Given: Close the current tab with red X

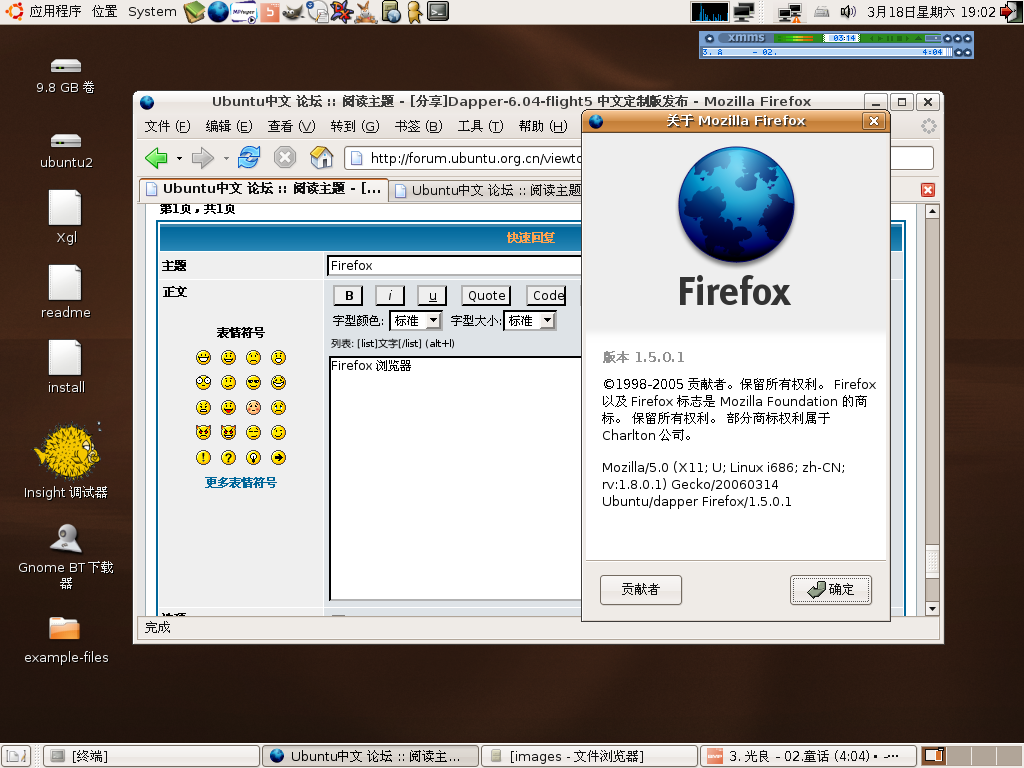Looking at the screenshot, I should coord(928,190).
